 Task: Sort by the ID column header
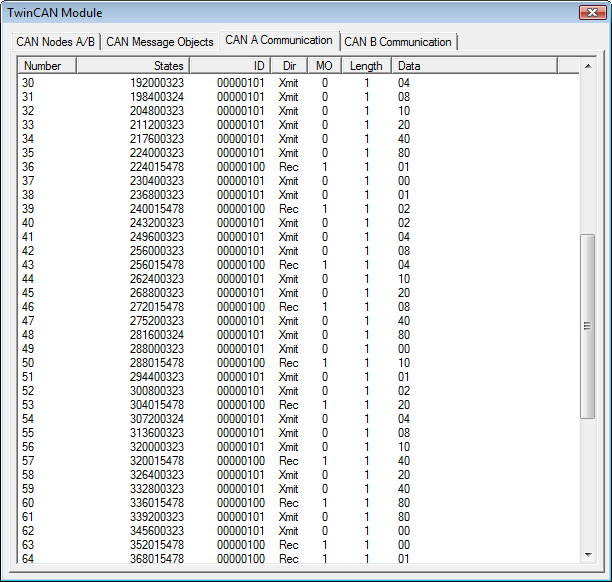[x=230, y=66]
